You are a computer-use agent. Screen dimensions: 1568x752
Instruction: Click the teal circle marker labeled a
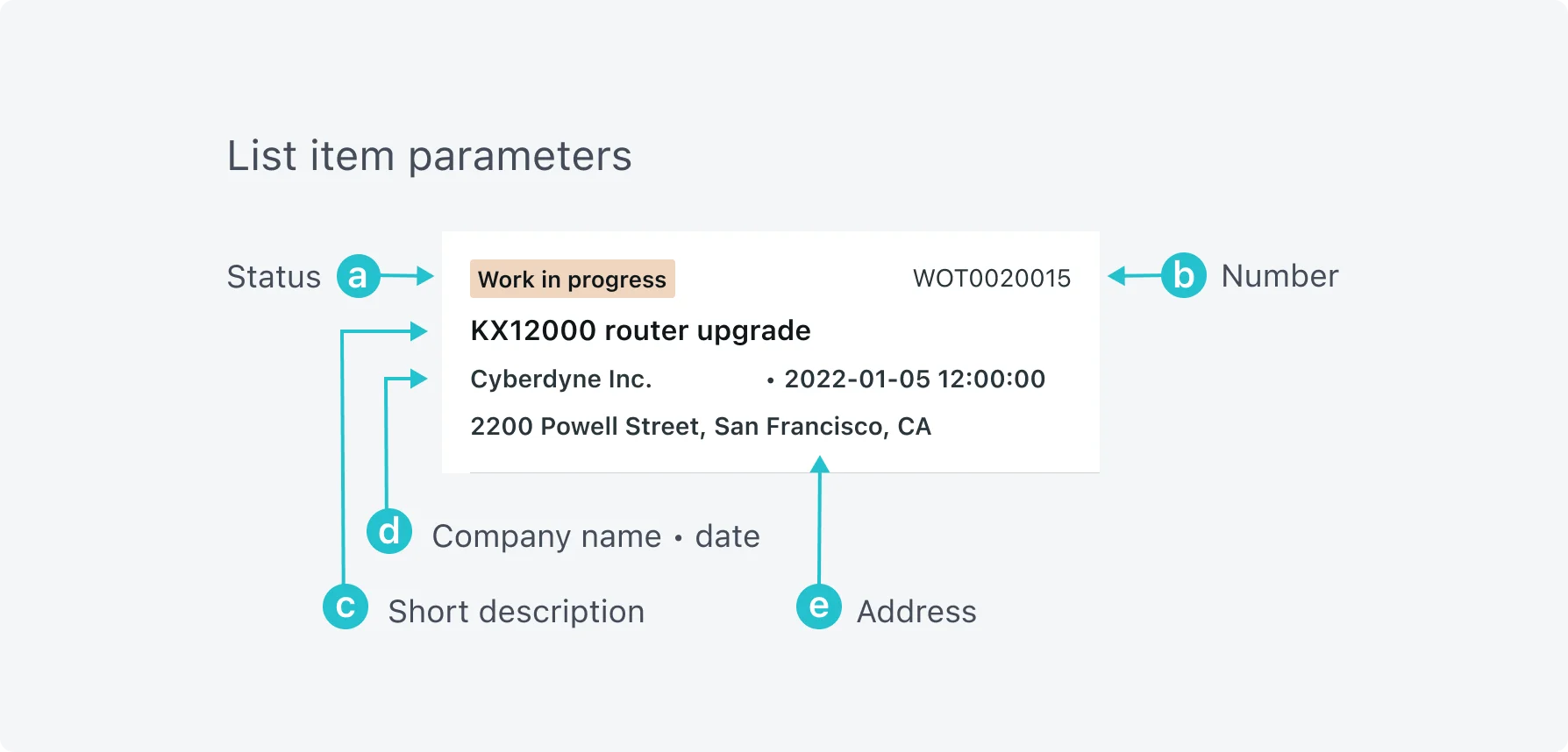pyautogui.click(x=358, y=276)
